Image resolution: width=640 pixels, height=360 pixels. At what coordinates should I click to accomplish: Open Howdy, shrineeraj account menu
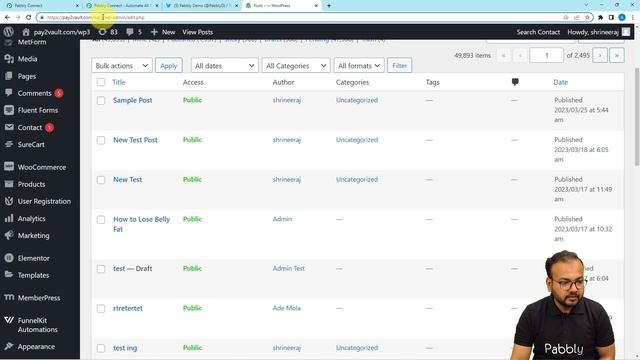598,32
